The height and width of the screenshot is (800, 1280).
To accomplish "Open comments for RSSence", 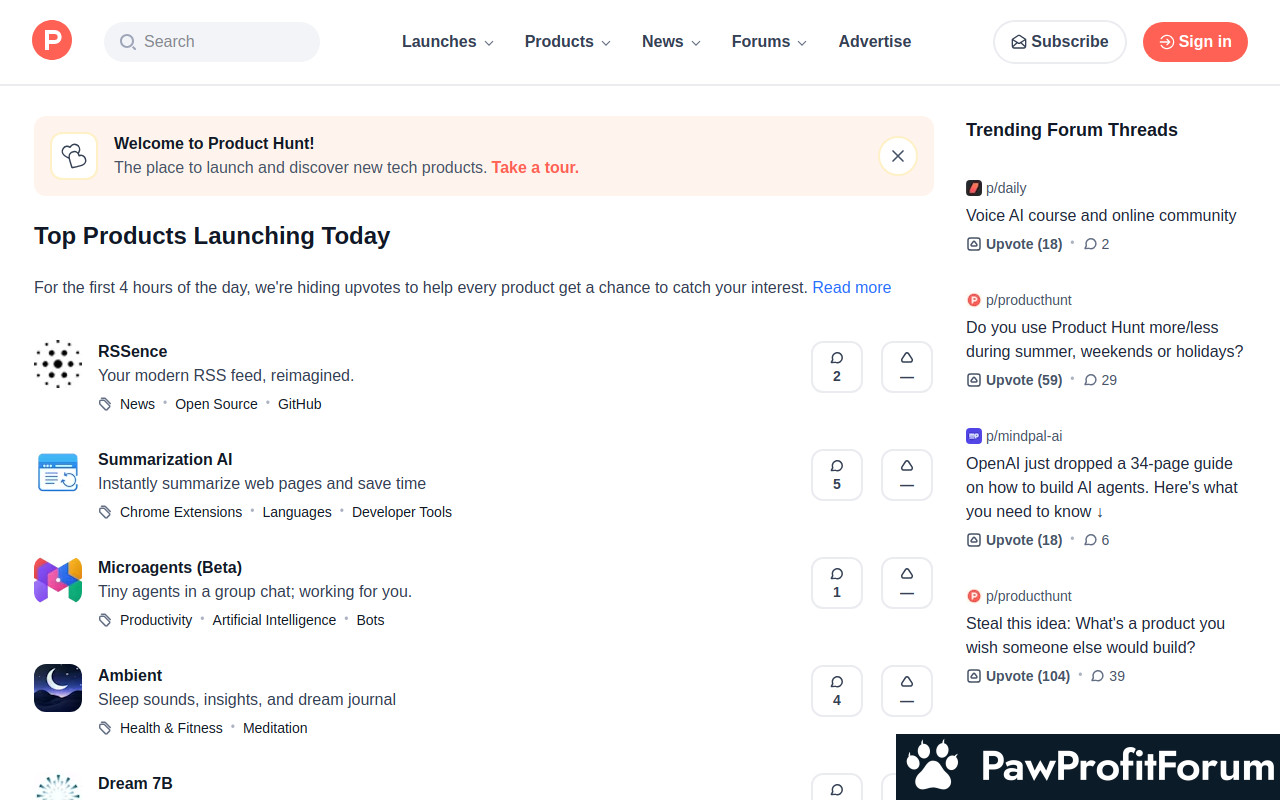I will click(836, 367).
